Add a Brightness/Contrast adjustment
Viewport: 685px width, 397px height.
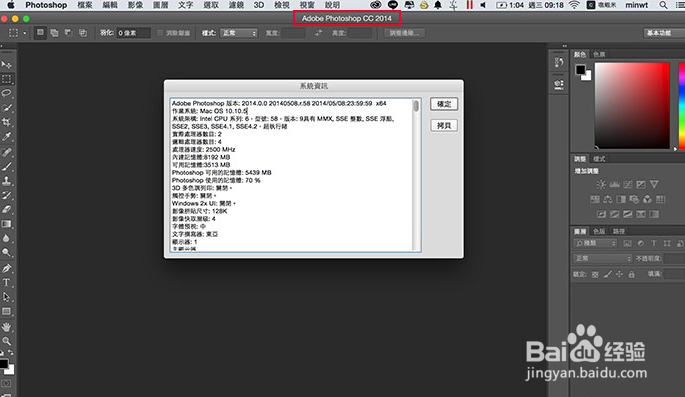click(601, 184)
